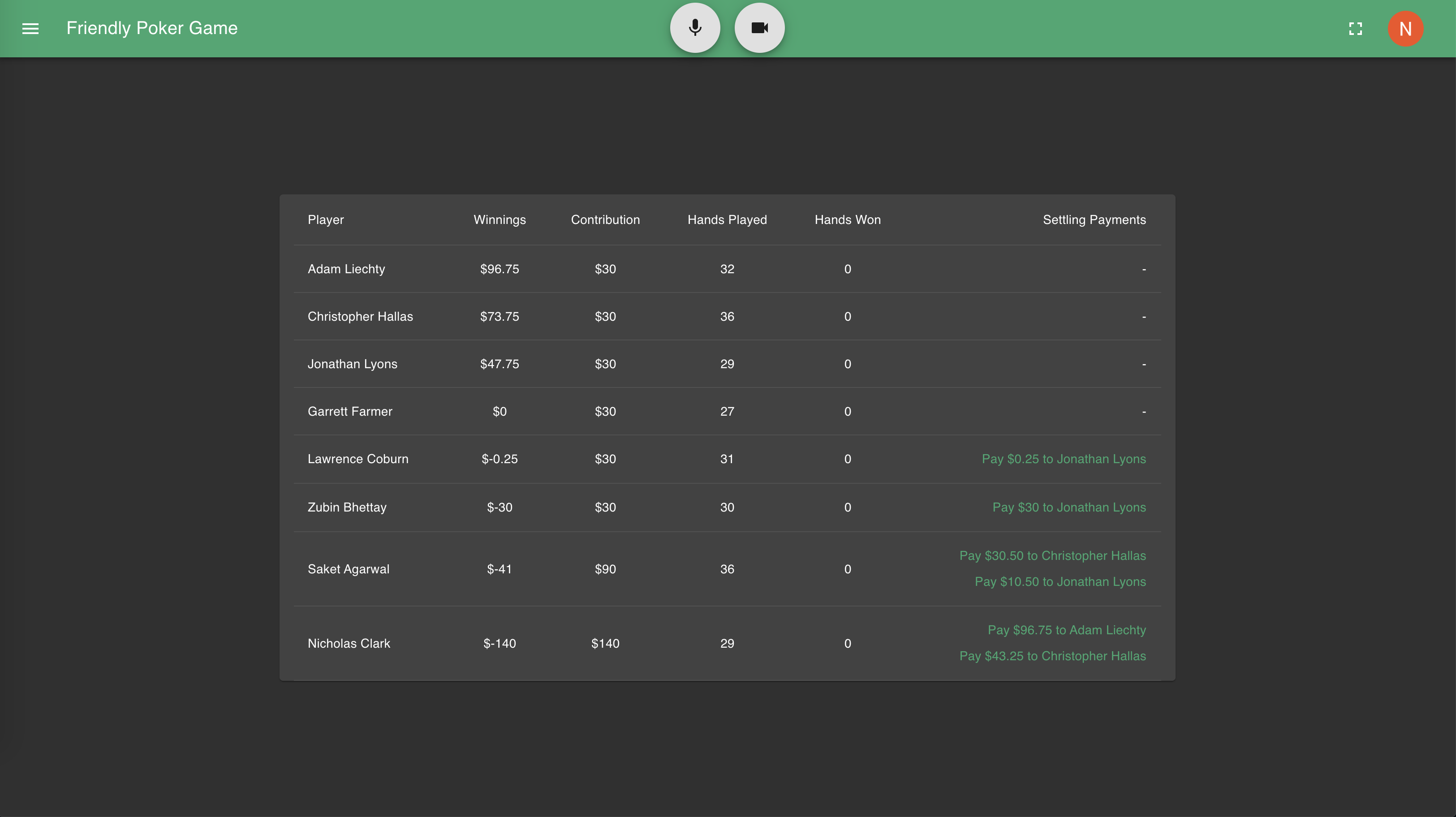Click Pay $43.25 to Christopher Hallas
This screenshot has height=817, width=1456.
[x=1052, y=656]
